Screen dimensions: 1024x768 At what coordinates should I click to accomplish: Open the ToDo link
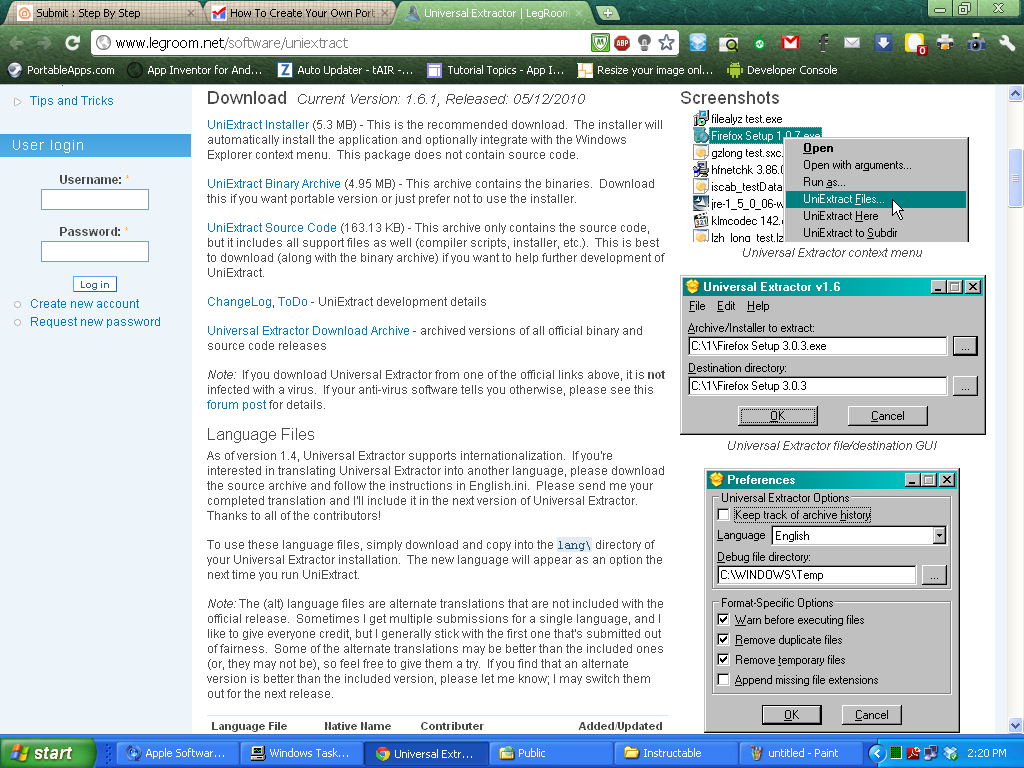tap(293, 302)
